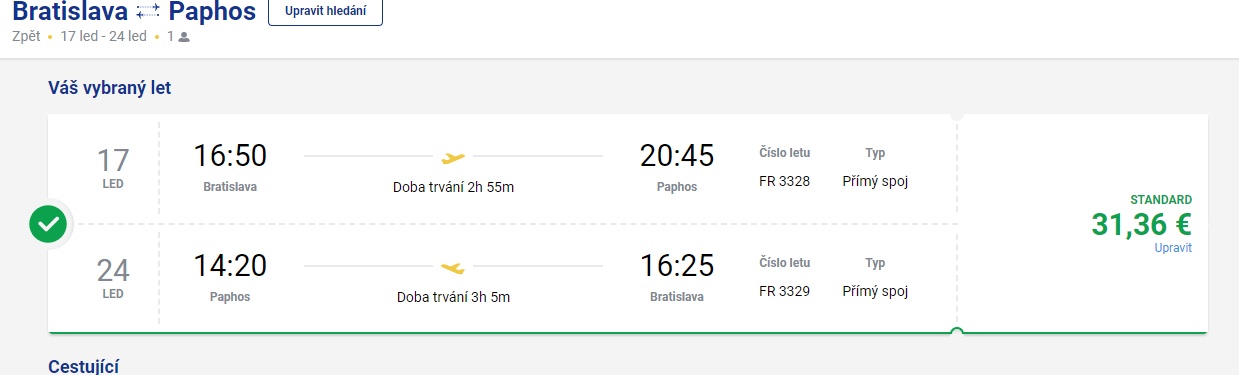The image size is (1239, 375).
Task: Click the 16:25 Bratislava arrival time
Action: [x=677, y=266]
